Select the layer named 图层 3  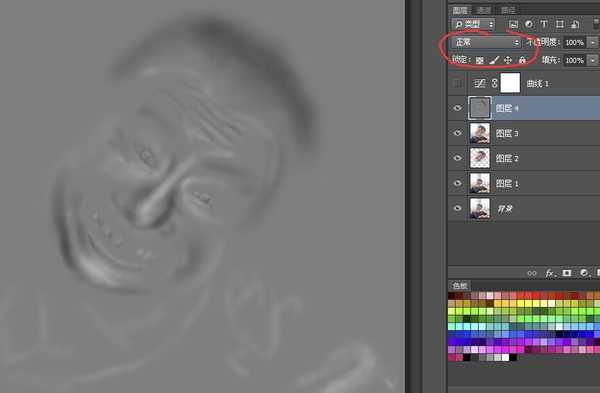point(524,133)
